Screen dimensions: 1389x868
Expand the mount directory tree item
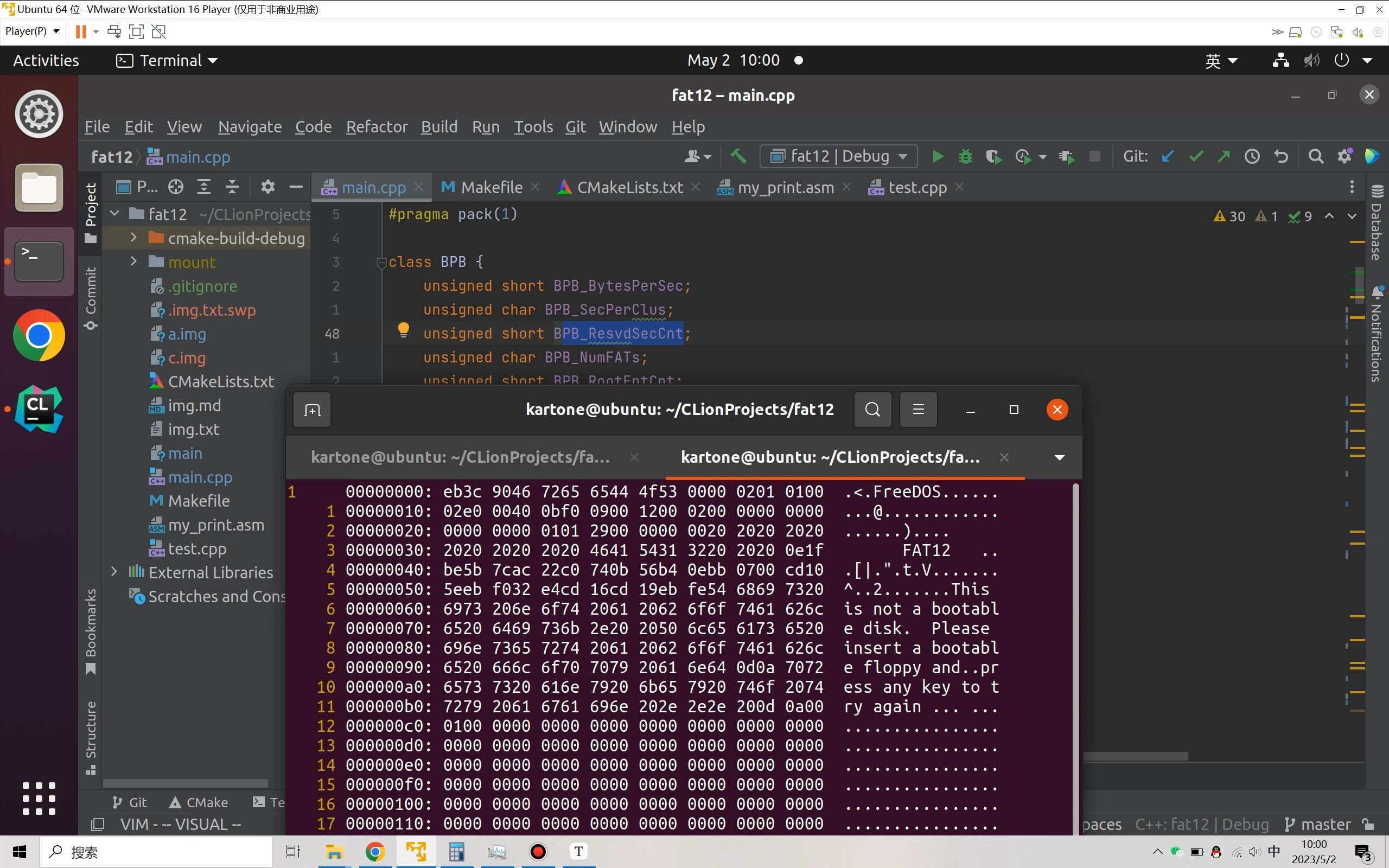pyautogui.click(x=134, y=262)
